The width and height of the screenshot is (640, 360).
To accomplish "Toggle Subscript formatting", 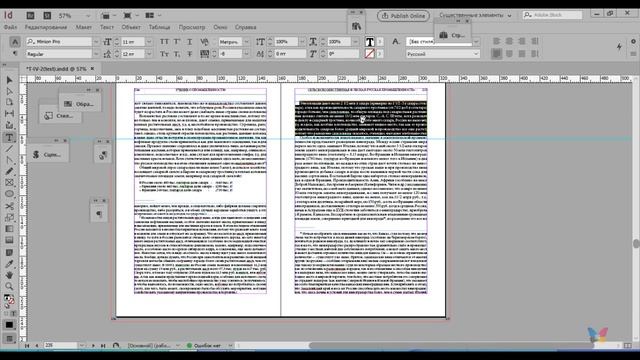I will [x=177, y=54].
